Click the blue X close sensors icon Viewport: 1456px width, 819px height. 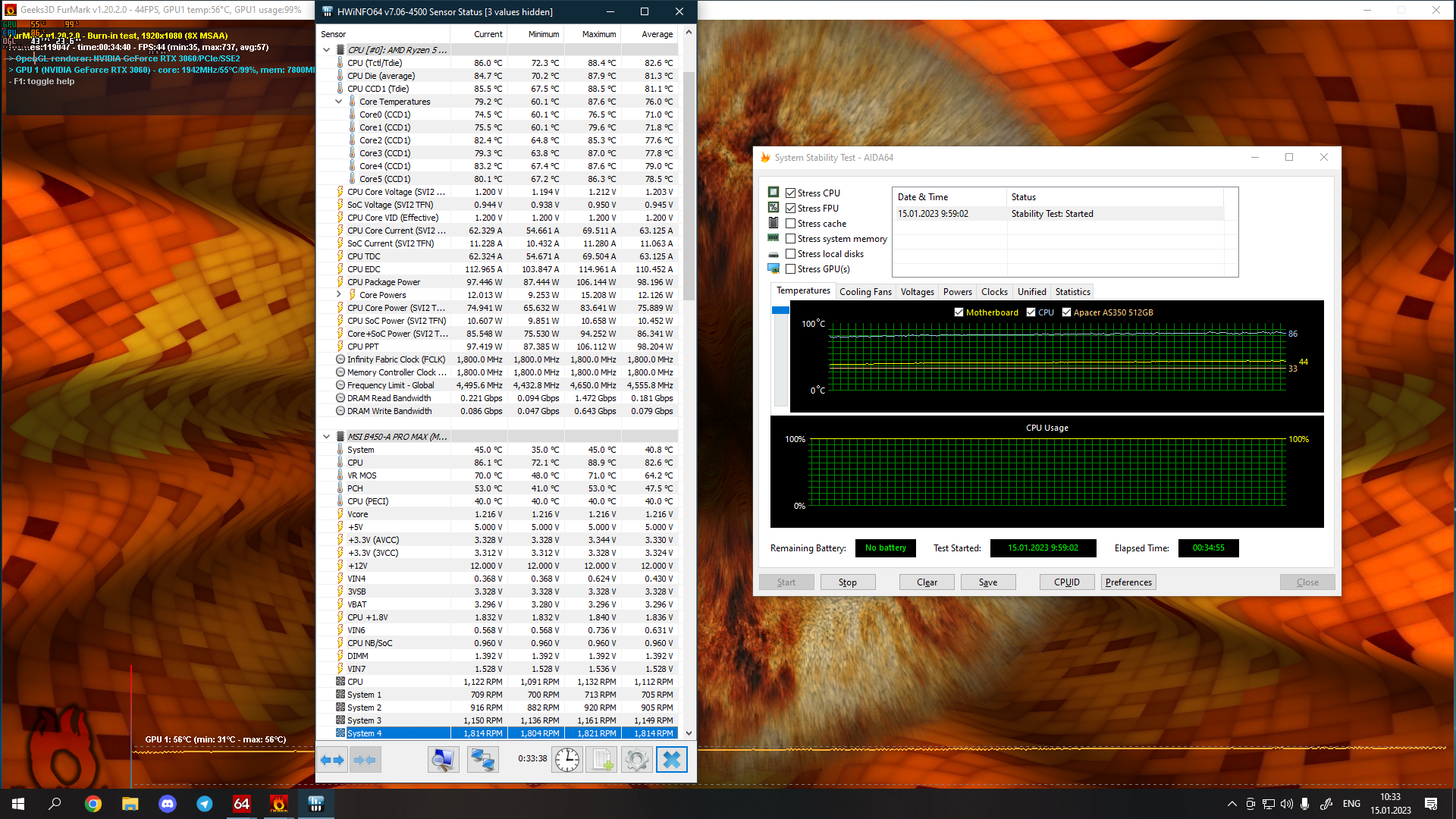tap(671, 760)
